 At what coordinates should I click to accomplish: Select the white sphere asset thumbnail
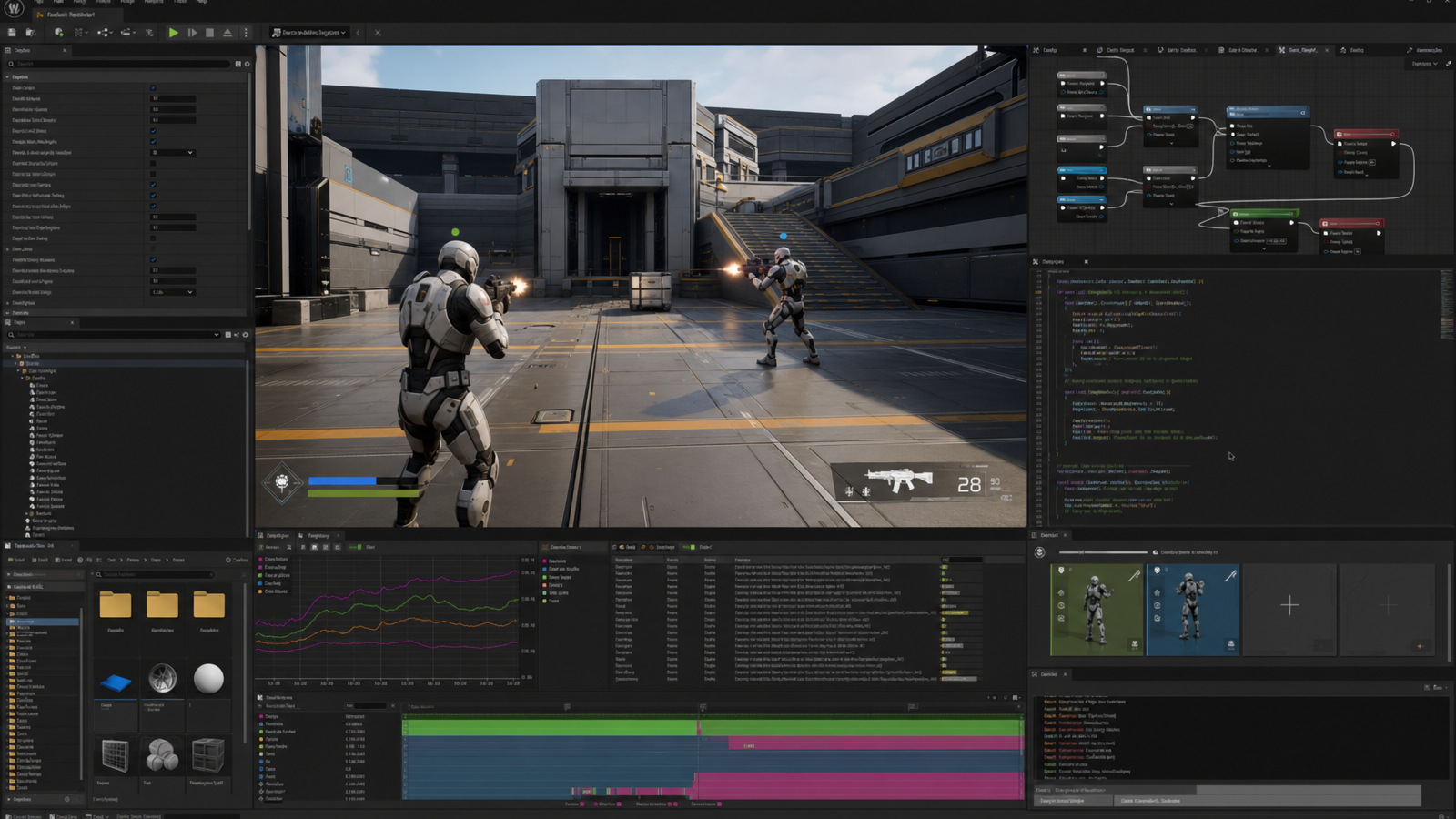click(x=208, y=679)
